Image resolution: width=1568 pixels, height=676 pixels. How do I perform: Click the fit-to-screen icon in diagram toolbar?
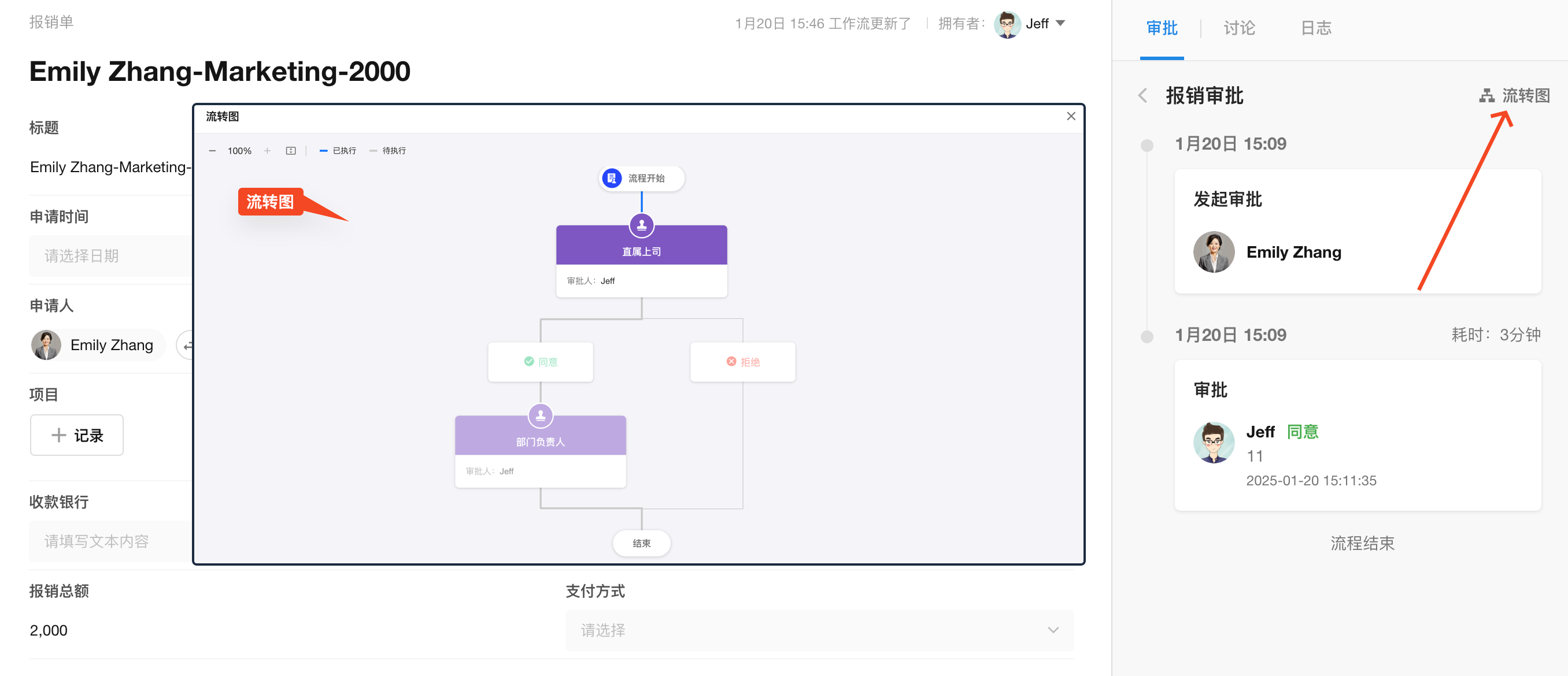pos(291,151)
